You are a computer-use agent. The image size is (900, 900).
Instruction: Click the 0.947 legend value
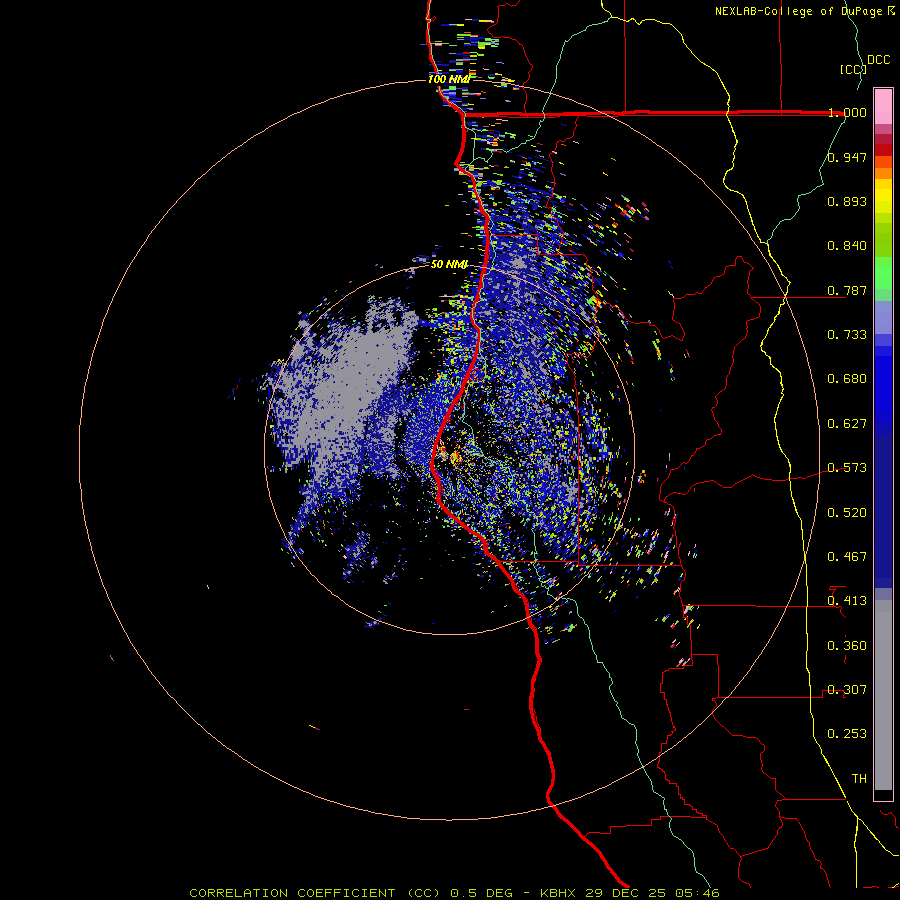click(x=847, y=157)
